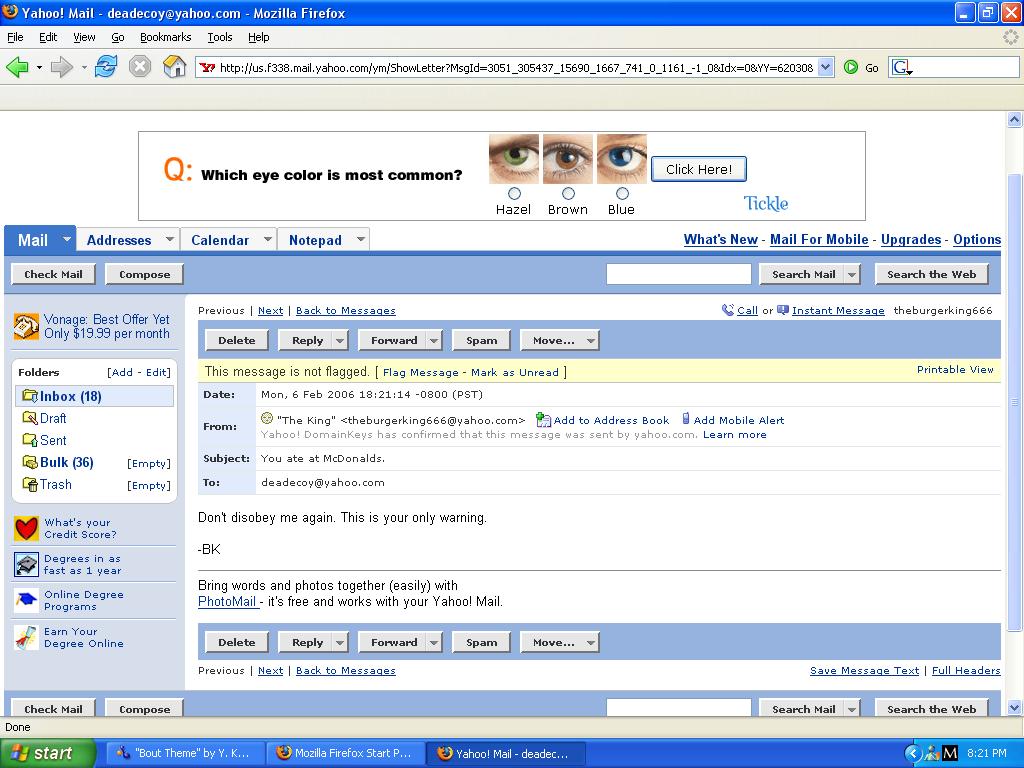Click the red heart Credit Score icon
This screenshot has height=768, width=1024.
coord(26,528)
